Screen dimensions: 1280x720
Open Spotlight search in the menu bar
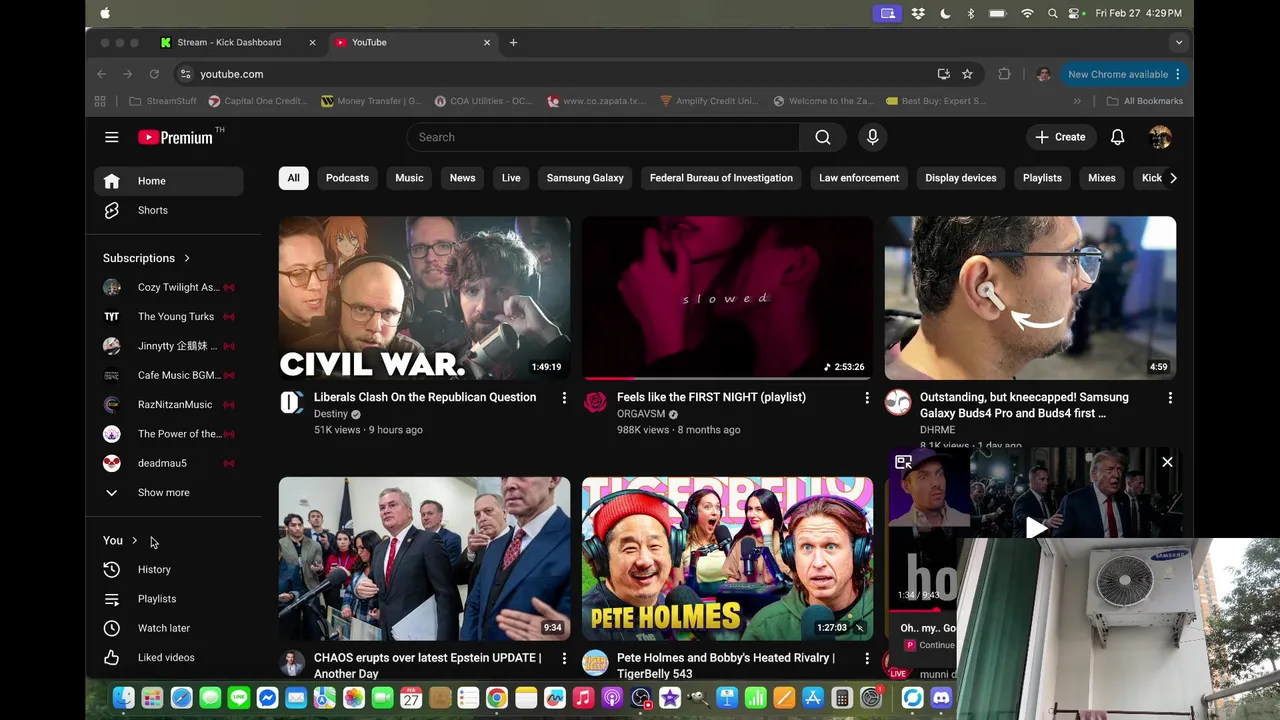tap(1052, 13)
